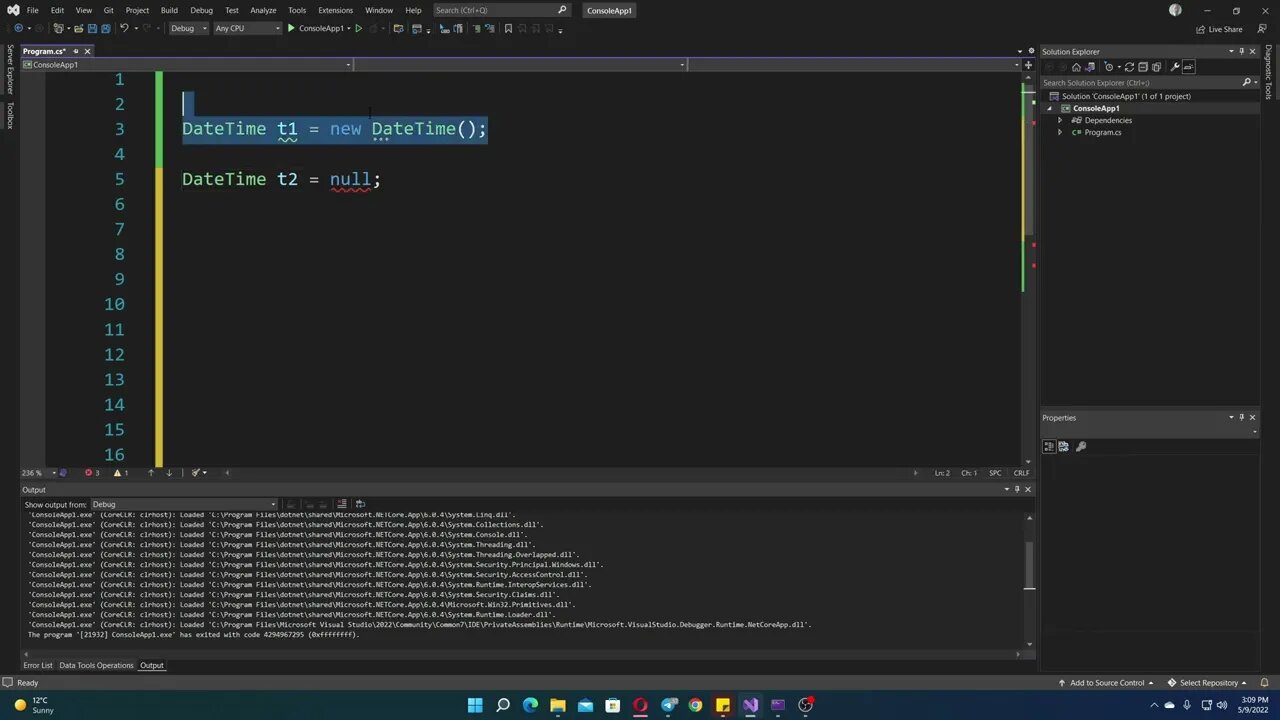Click Solution Explorer Home icon

click(x=1076, y=67)
